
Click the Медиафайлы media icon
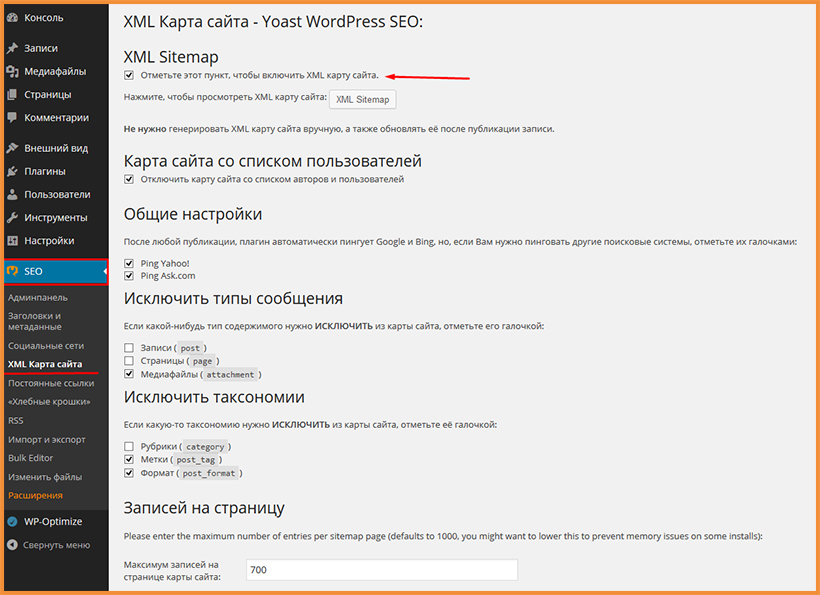13,72
